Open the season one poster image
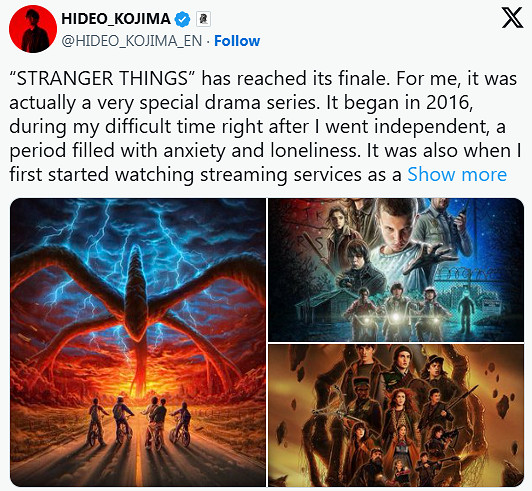 (x=396, y=270)
